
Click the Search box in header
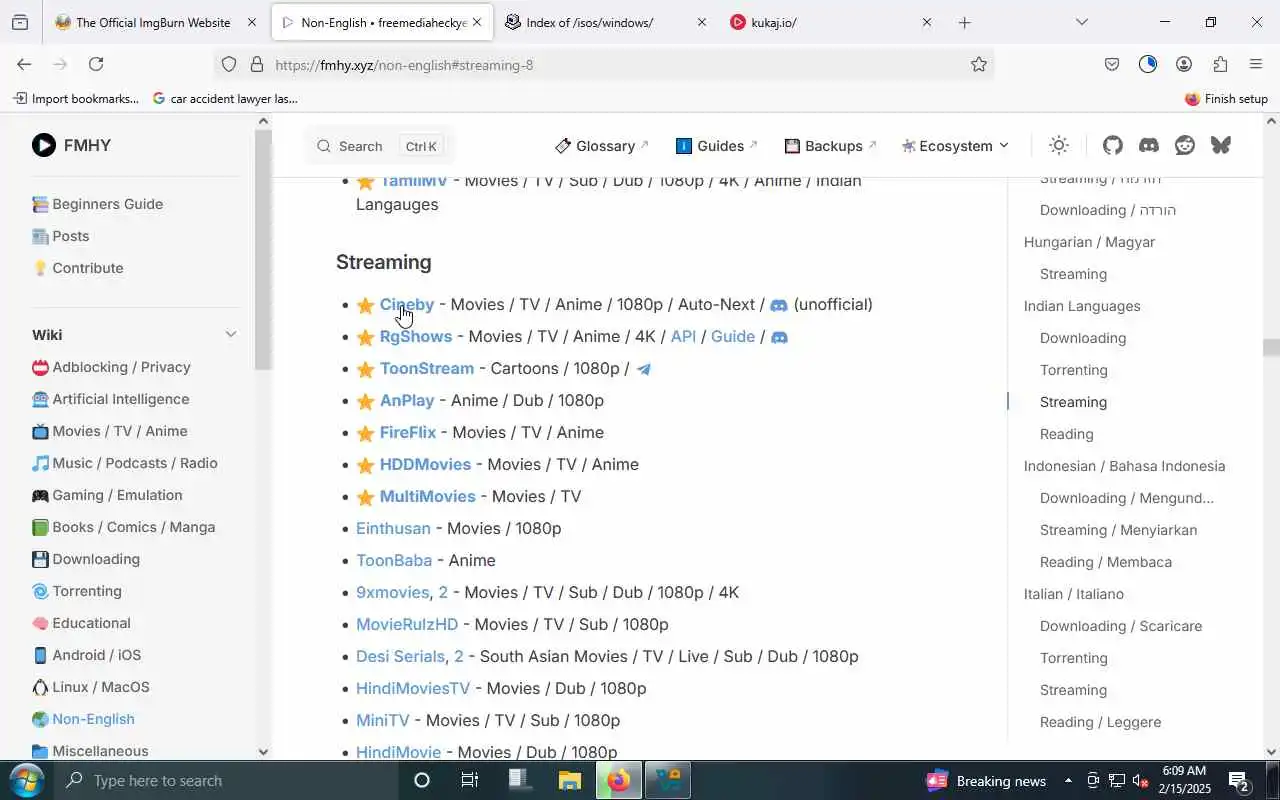(x=379, y=146)
